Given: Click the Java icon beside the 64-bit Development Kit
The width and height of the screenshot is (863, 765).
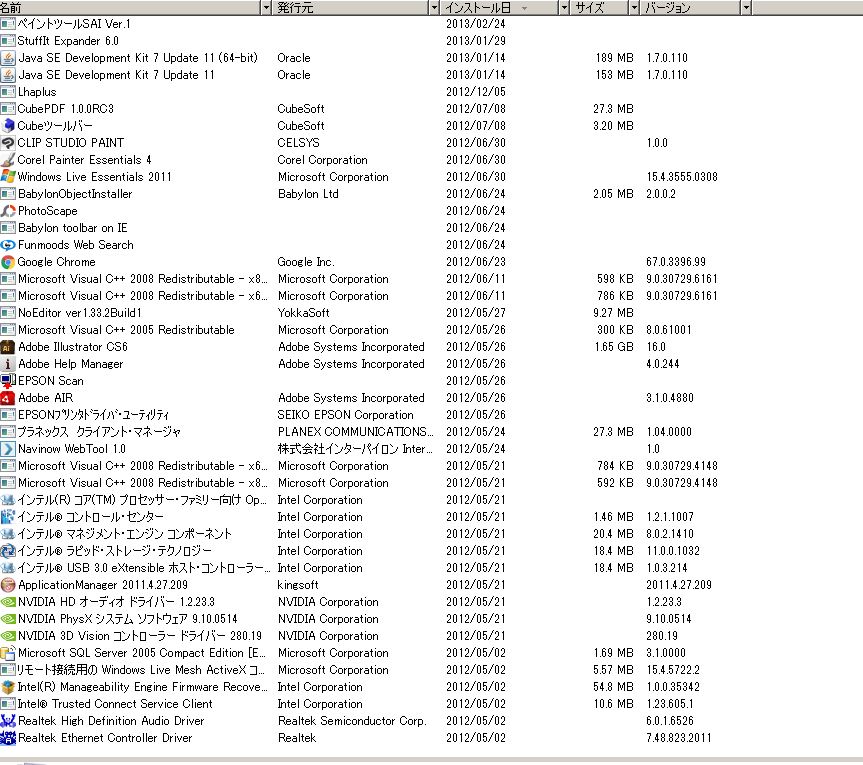Looking at the screenshot, I should 8,58.
